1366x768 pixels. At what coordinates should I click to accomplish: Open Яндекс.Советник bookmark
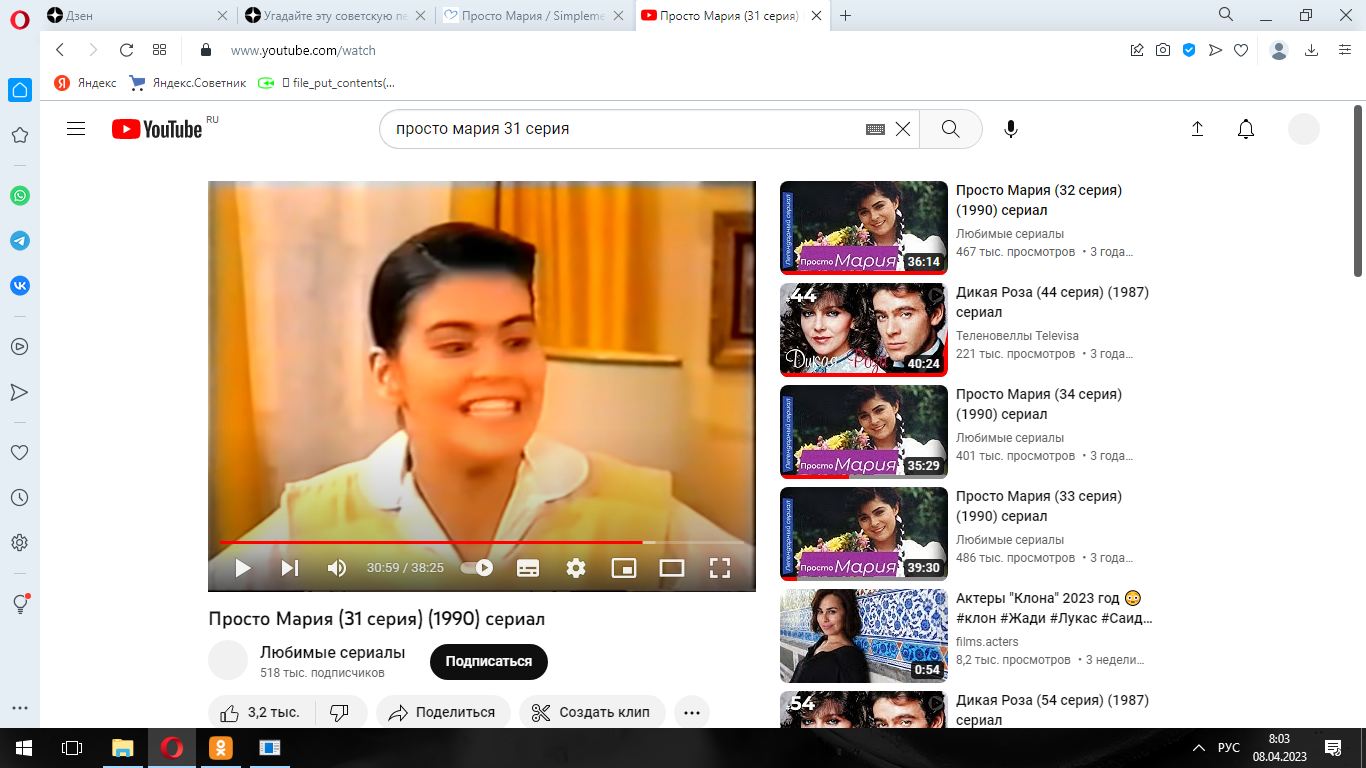(188, 83)
